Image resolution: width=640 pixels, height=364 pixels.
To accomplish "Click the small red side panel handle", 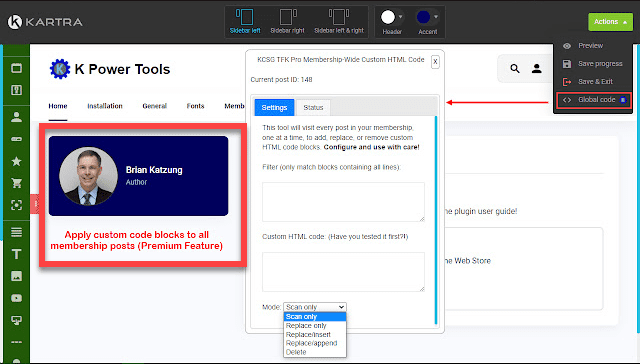I will pos(35,204).
